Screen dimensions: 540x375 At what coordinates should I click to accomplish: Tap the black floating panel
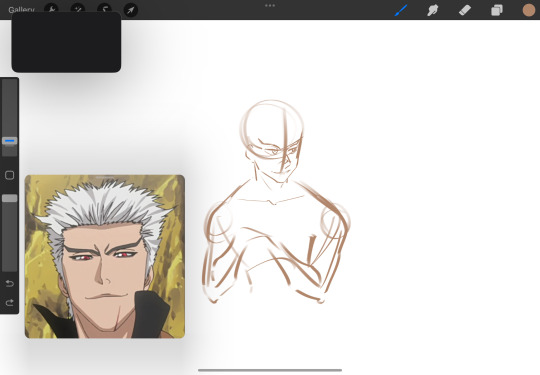(66, 42)
